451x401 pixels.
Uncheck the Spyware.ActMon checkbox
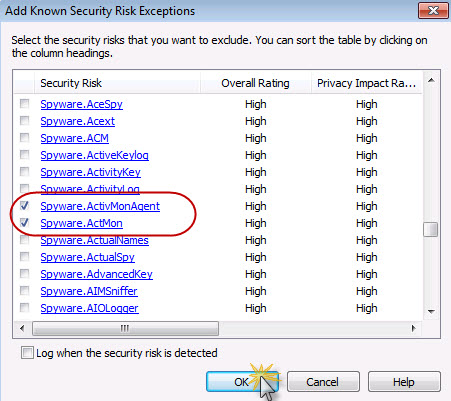(24, 223)
